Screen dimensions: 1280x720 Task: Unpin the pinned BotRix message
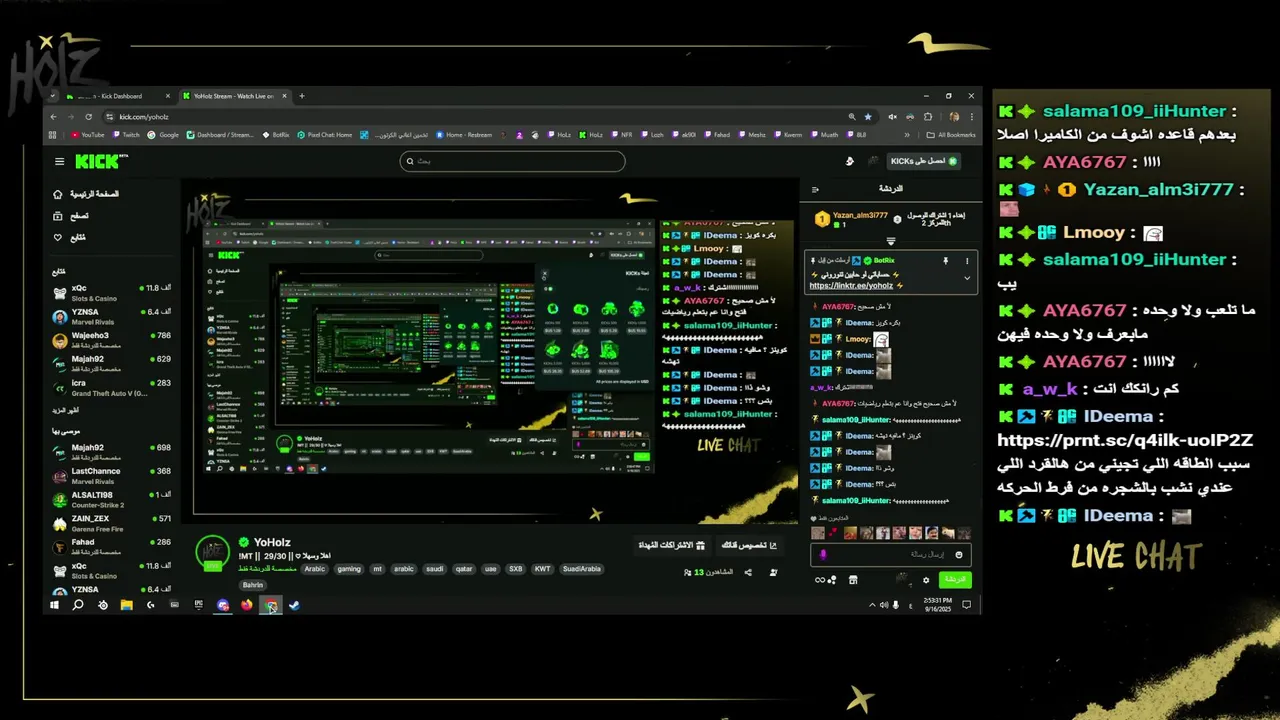click(x=946, y=261)
